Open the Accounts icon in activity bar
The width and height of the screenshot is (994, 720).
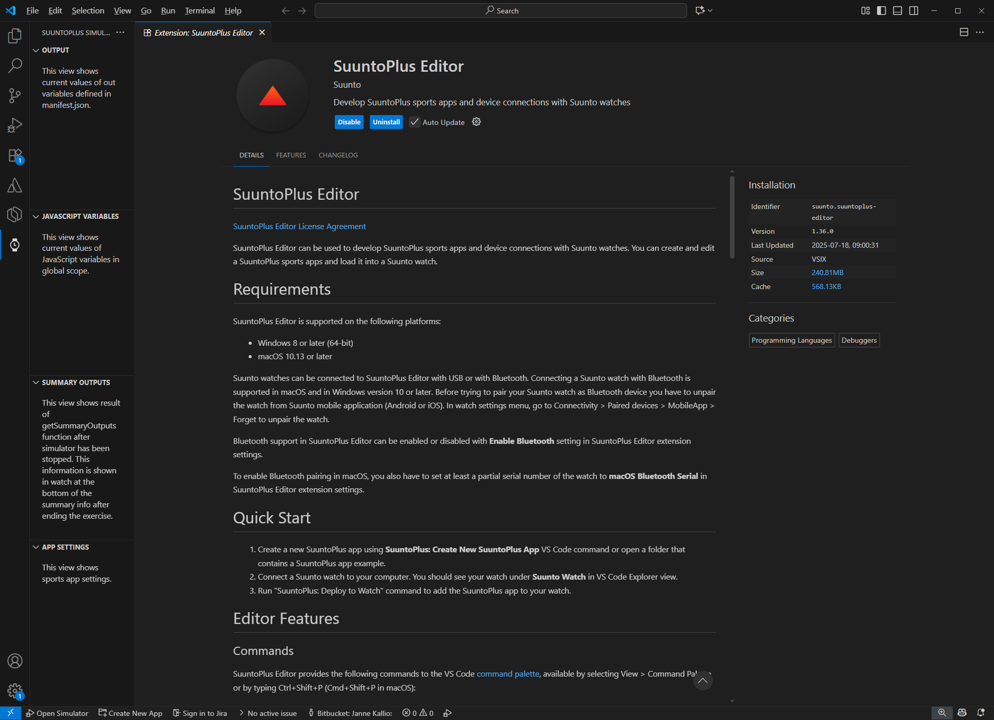(15, 661)
